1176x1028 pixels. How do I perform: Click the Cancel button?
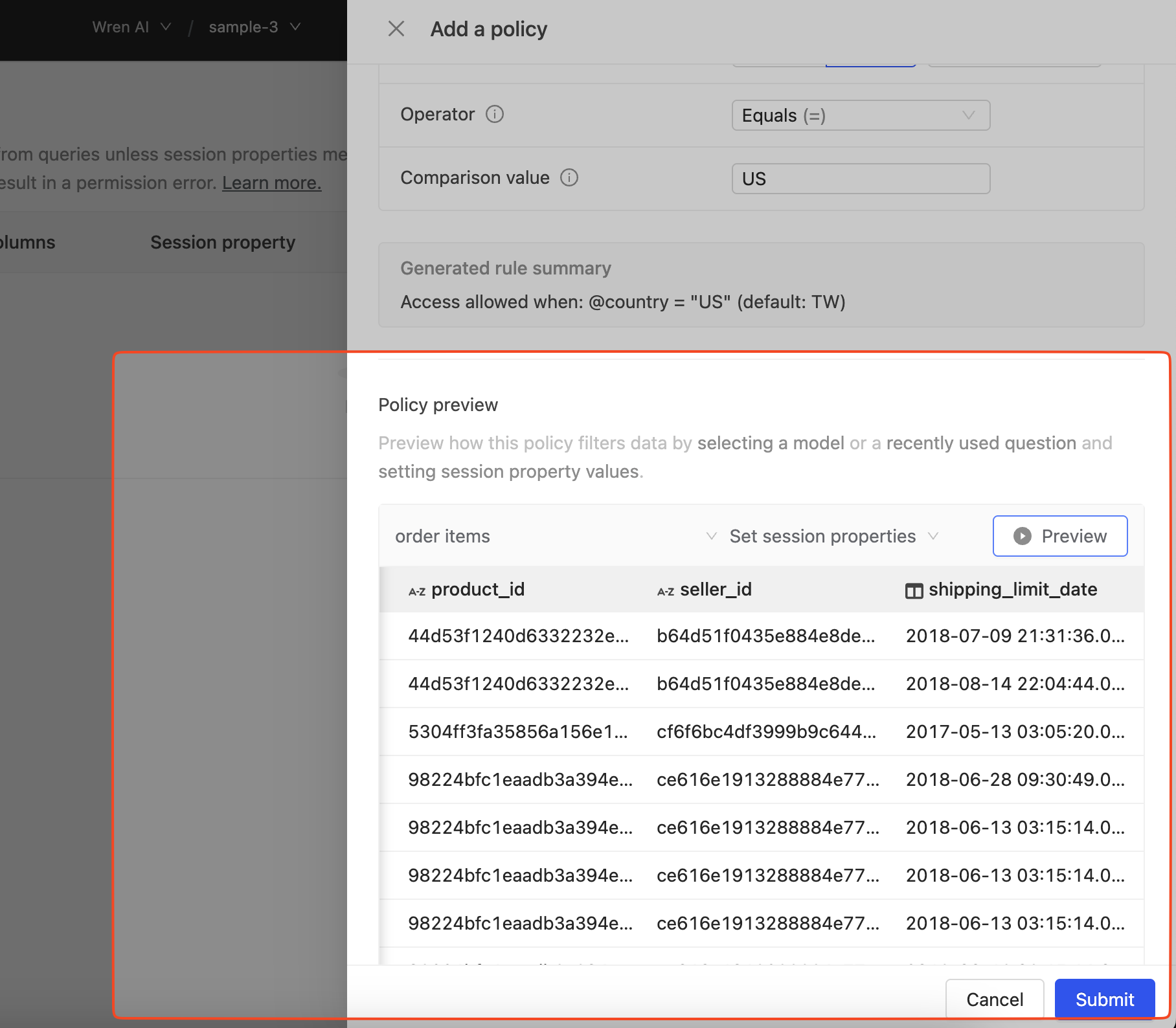pos(995,1000)
